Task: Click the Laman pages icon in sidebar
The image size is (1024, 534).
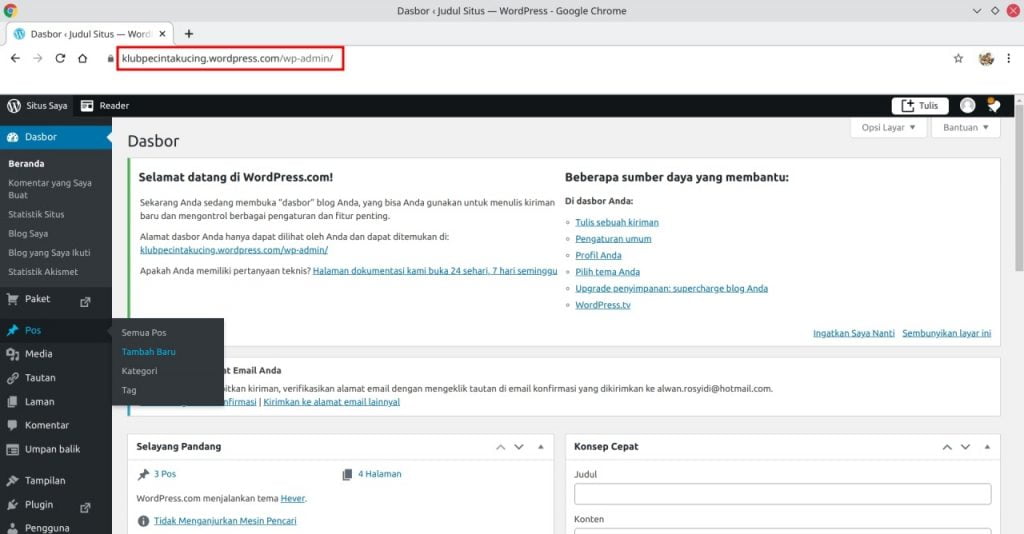Action: pos(12,402)
